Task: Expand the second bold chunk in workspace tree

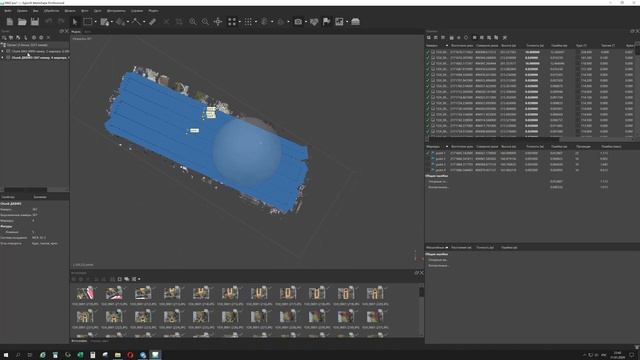Action: (2, 58)
